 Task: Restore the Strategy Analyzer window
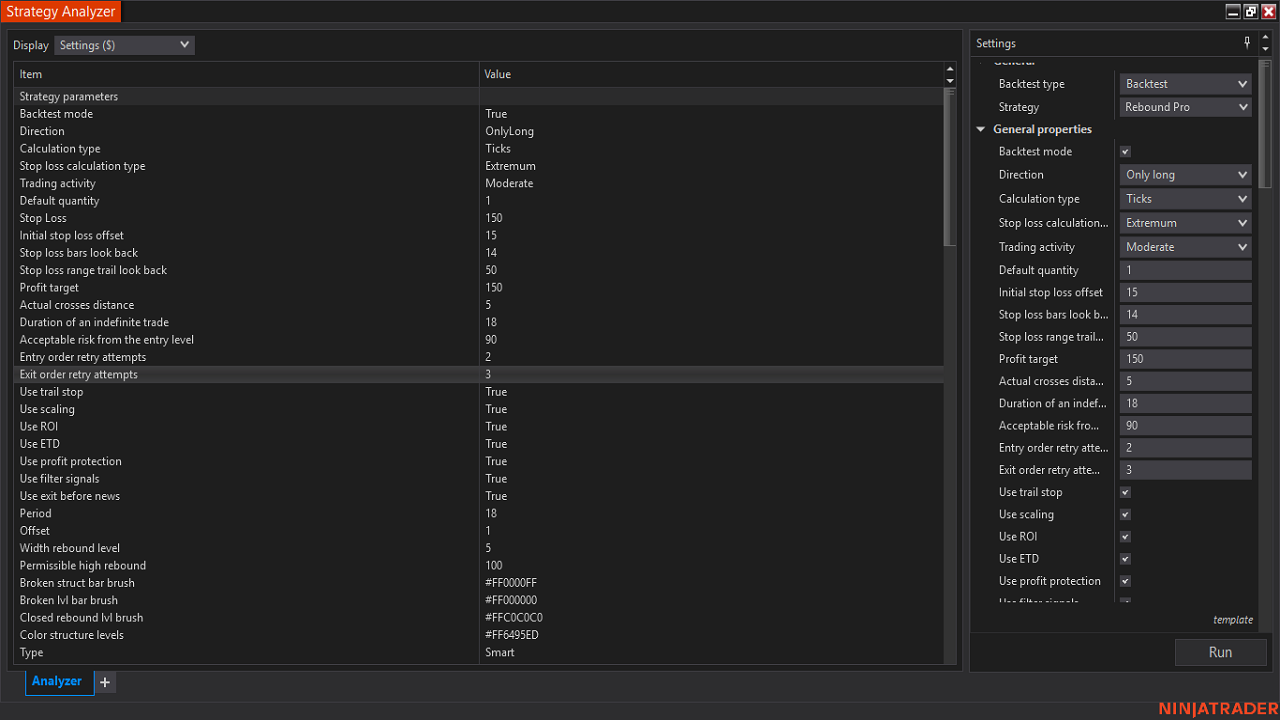coord(1251,12)
